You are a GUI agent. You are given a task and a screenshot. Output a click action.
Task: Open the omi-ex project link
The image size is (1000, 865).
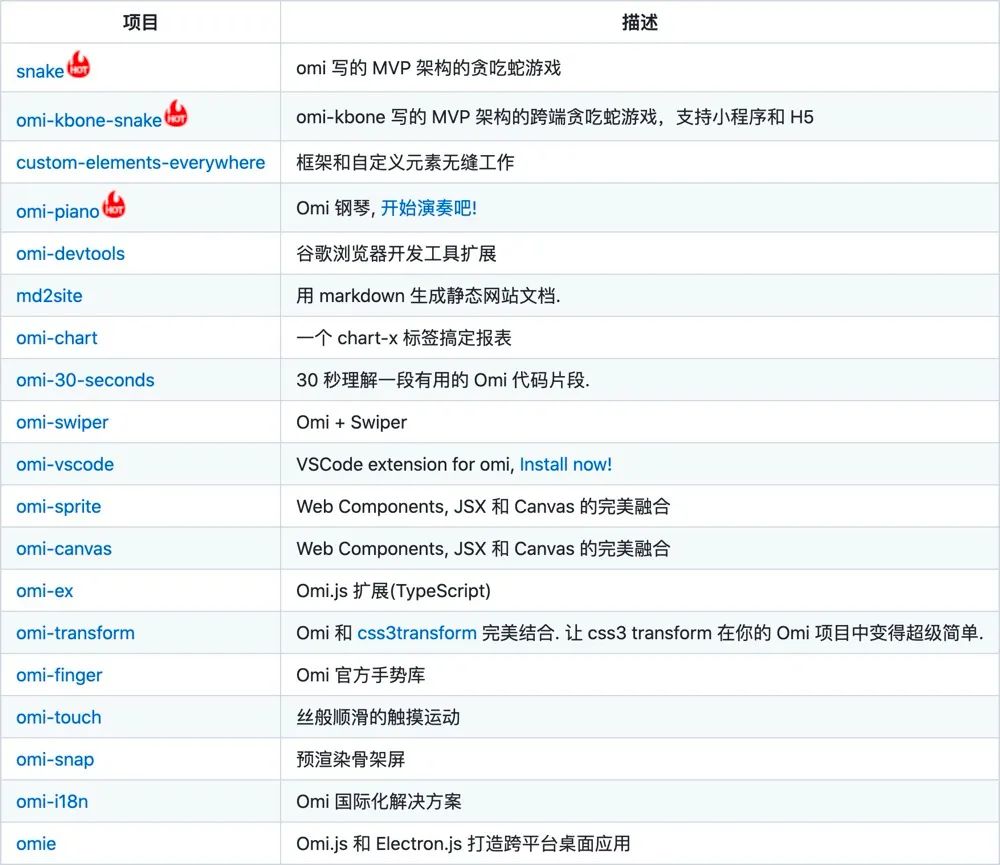point(45,591)
